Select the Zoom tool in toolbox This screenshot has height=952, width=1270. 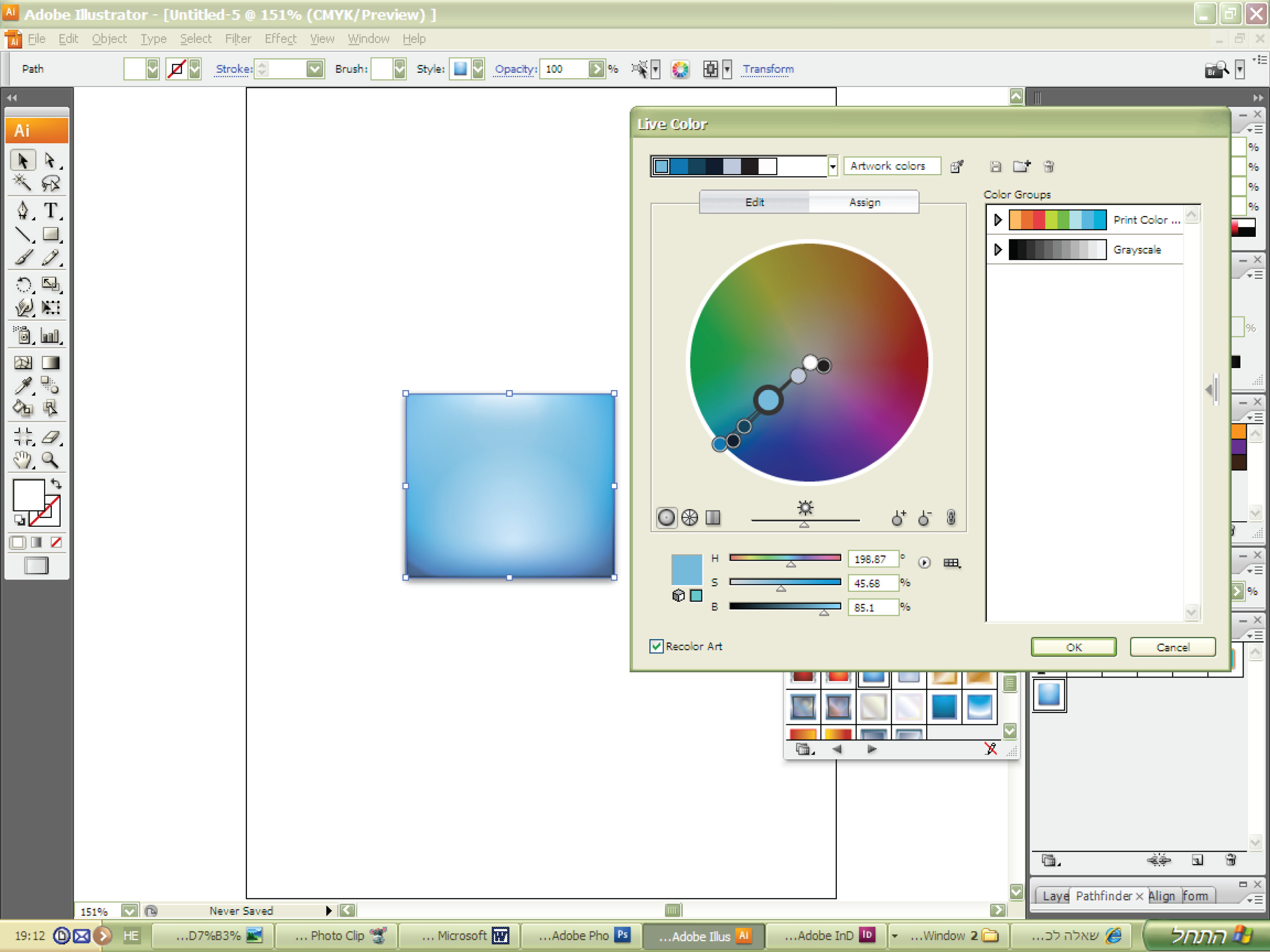(50, 460)
